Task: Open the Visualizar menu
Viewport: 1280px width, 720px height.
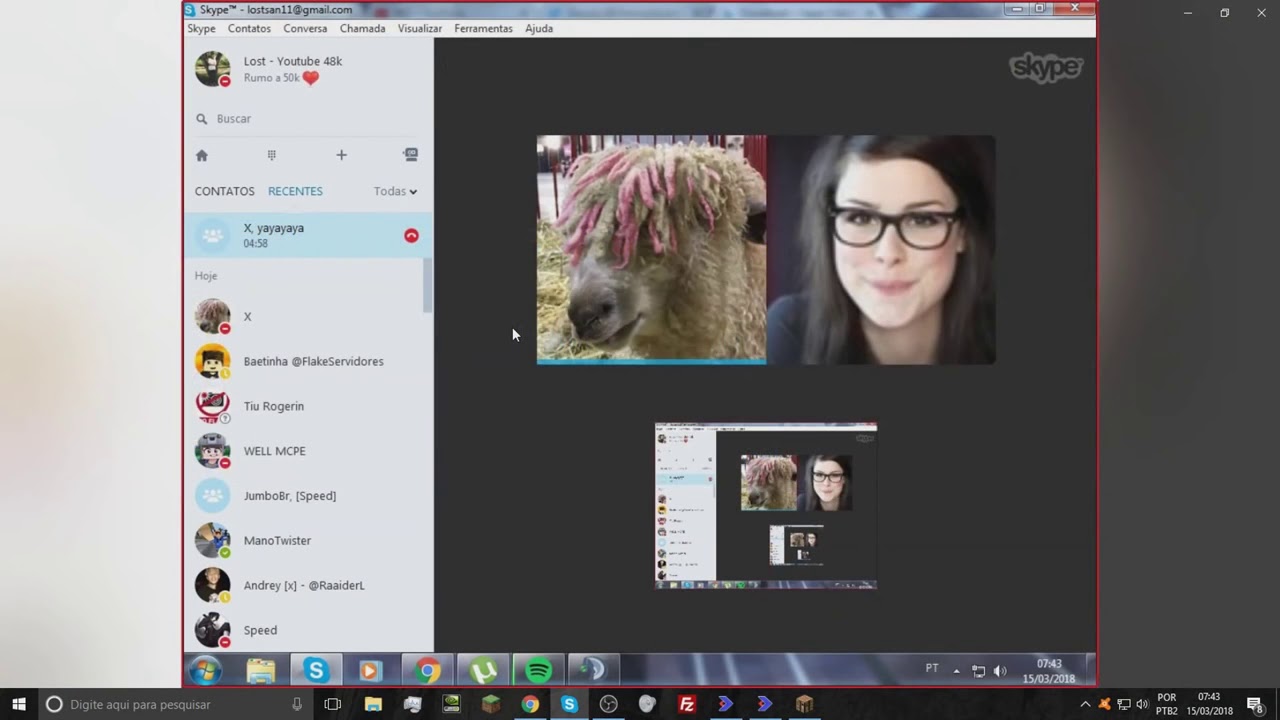Action: pyautogui.click(x=420, y=29)
